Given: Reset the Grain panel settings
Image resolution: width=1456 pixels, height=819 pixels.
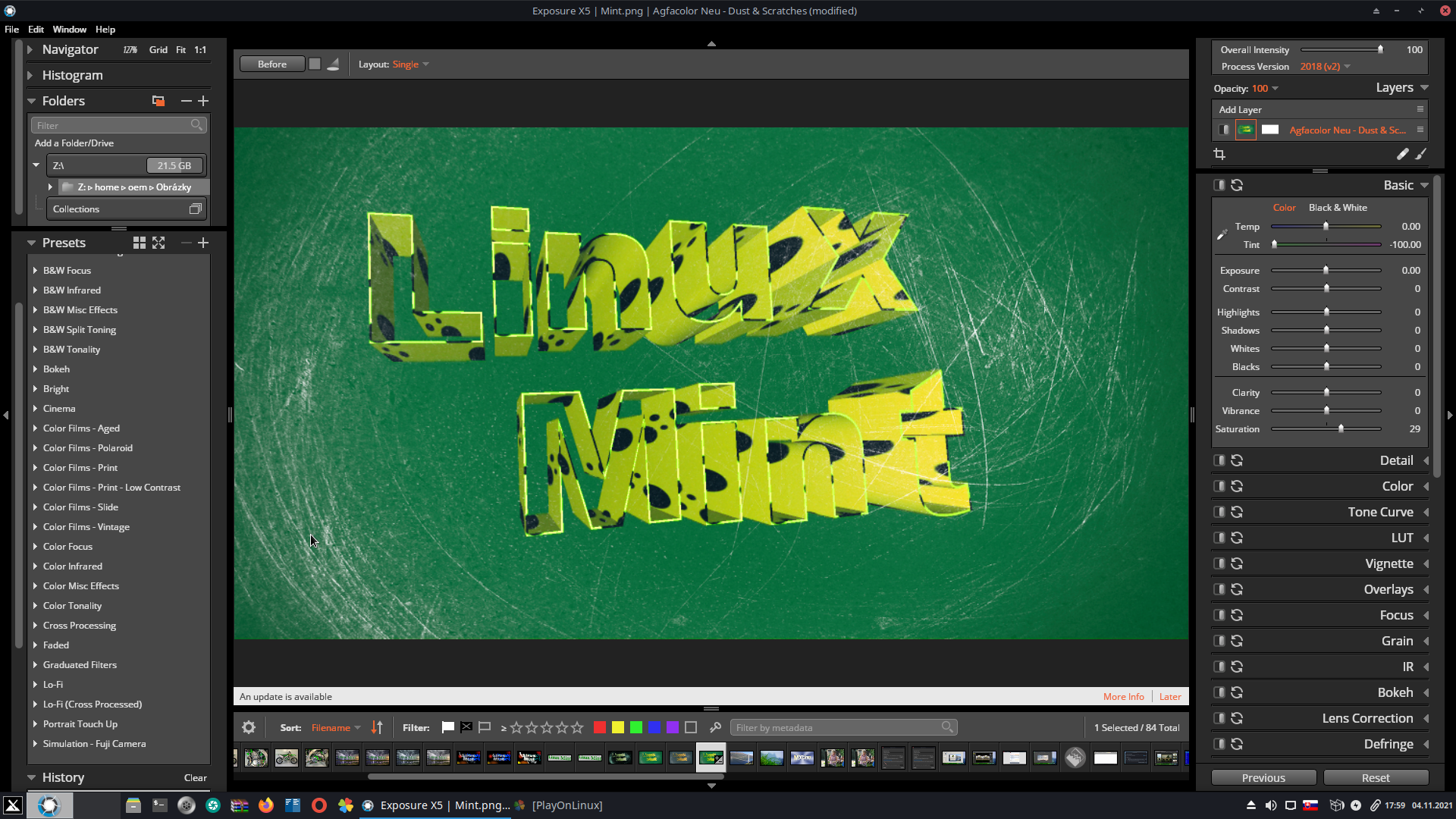Looking at the screenshot, I should point(1237,641).
